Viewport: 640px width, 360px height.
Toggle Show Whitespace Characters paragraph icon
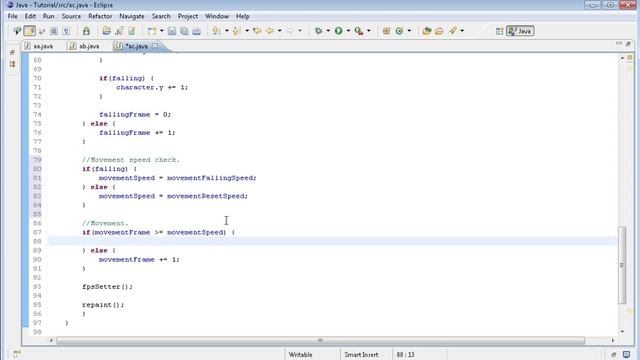(66, 31)
